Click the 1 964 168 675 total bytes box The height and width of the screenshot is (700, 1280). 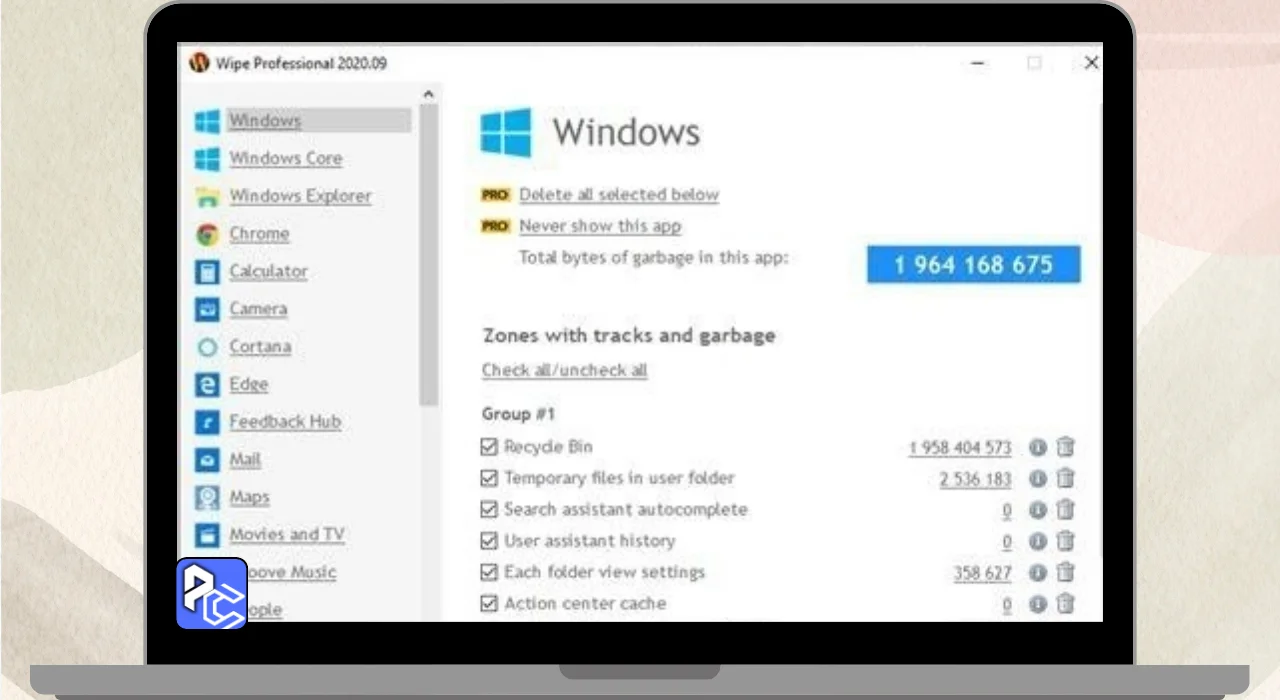974,265
